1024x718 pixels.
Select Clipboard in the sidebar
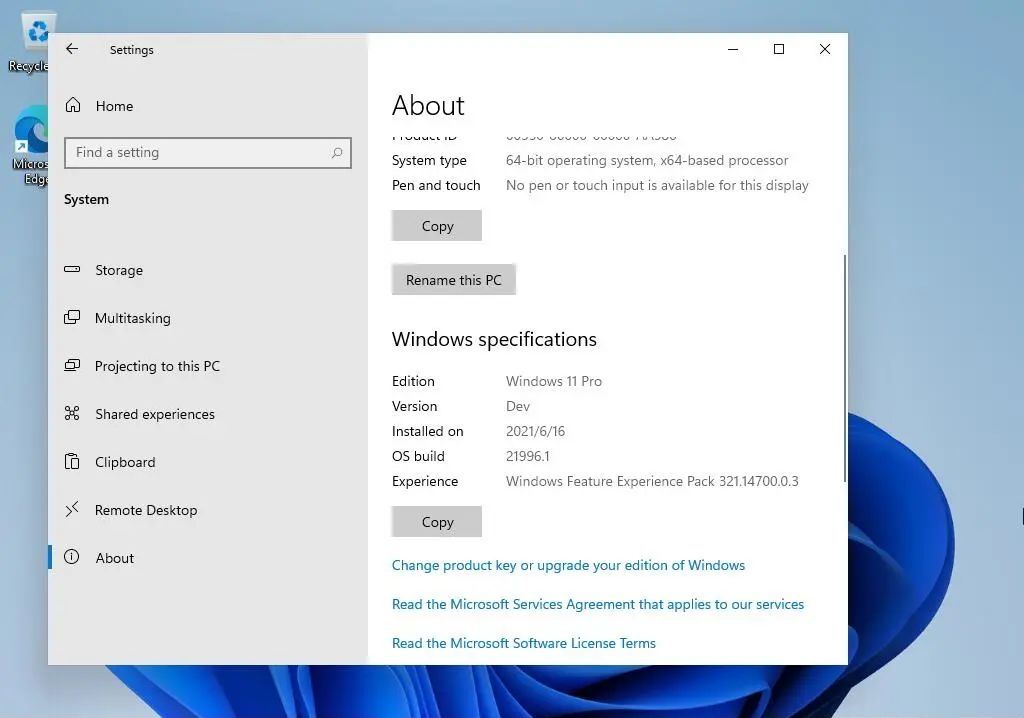coord(125,462)
